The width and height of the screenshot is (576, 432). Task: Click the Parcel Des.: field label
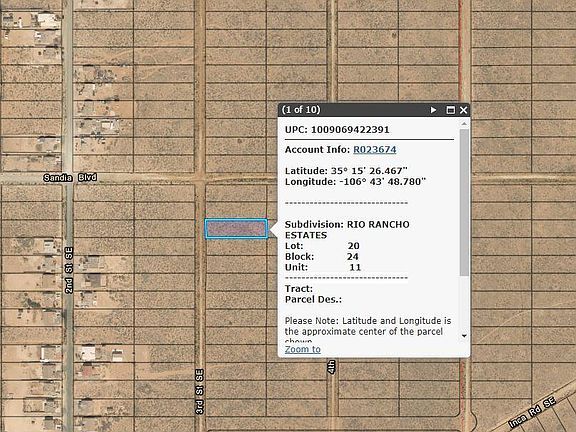click(313, 299)
